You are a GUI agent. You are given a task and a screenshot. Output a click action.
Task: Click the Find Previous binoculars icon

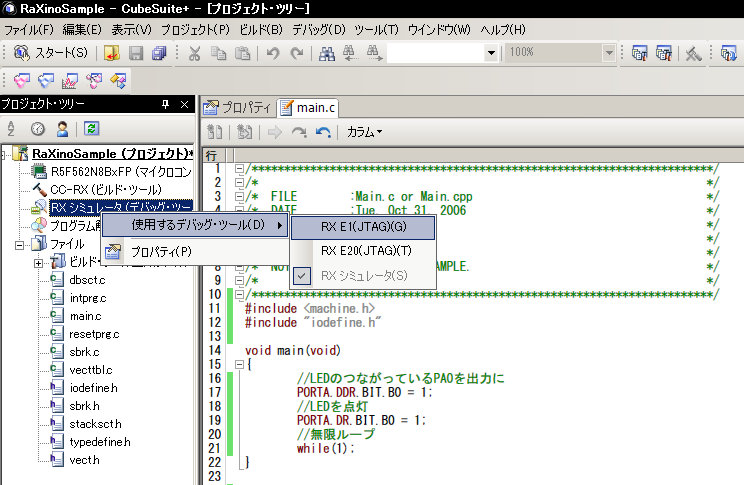pos(350,53)
